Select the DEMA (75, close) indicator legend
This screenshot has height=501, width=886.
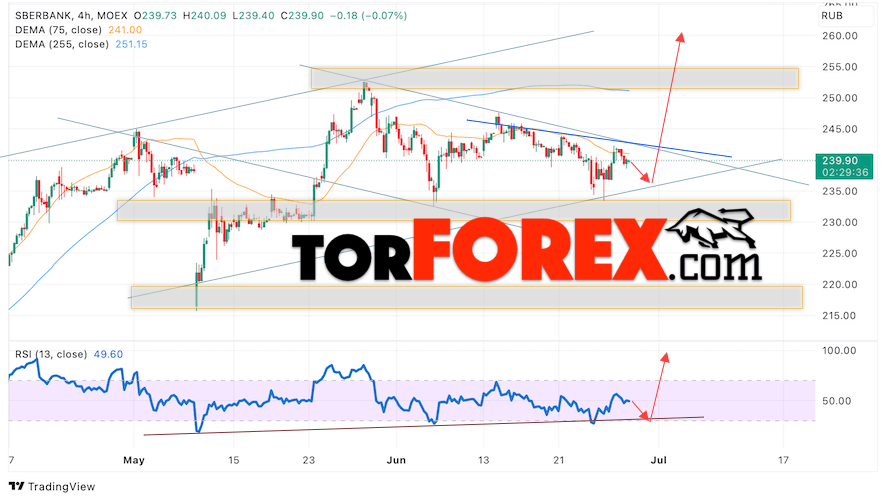point(58,30)
